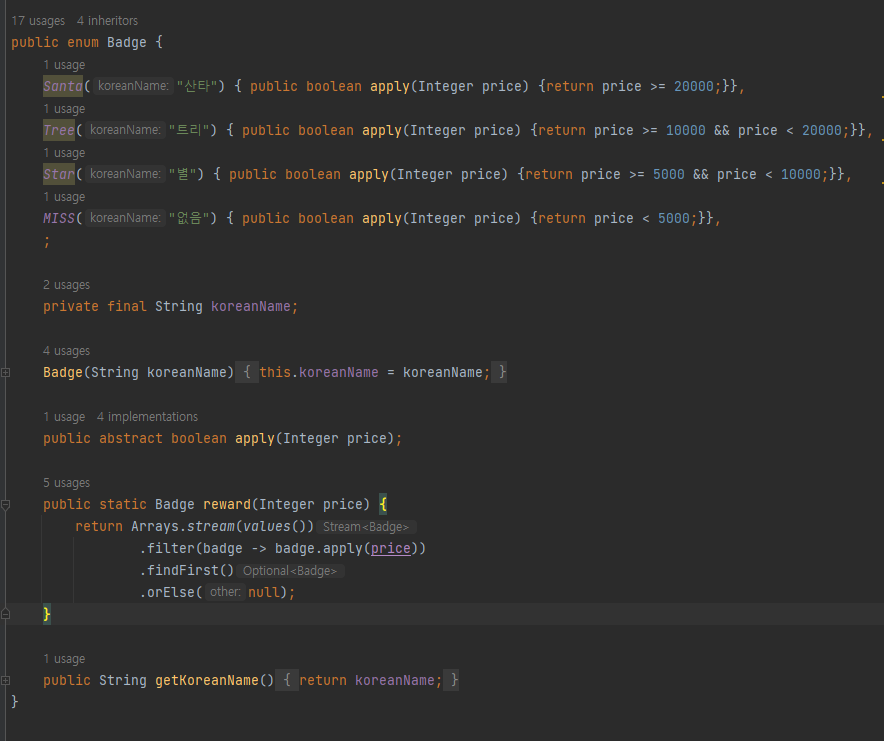Viewport: 884px width, 741px height.
Task: Click the fold end marker at reward's closing brace
Action: tap(6, 614)
